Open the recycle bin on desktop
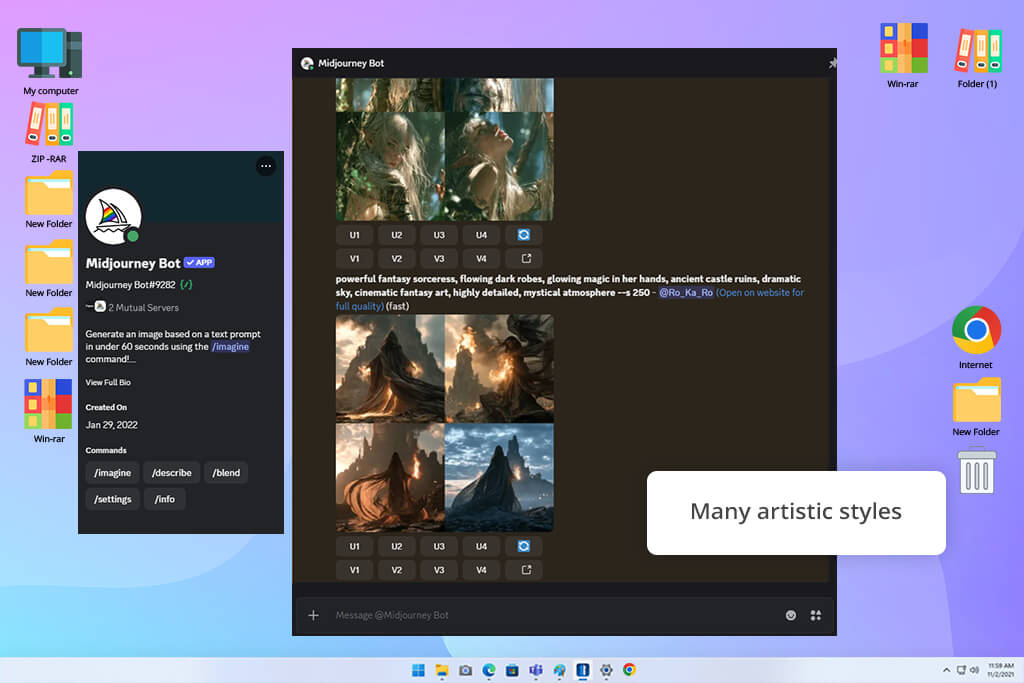This screenshot has height=683, width=1024. coord(976,471)
